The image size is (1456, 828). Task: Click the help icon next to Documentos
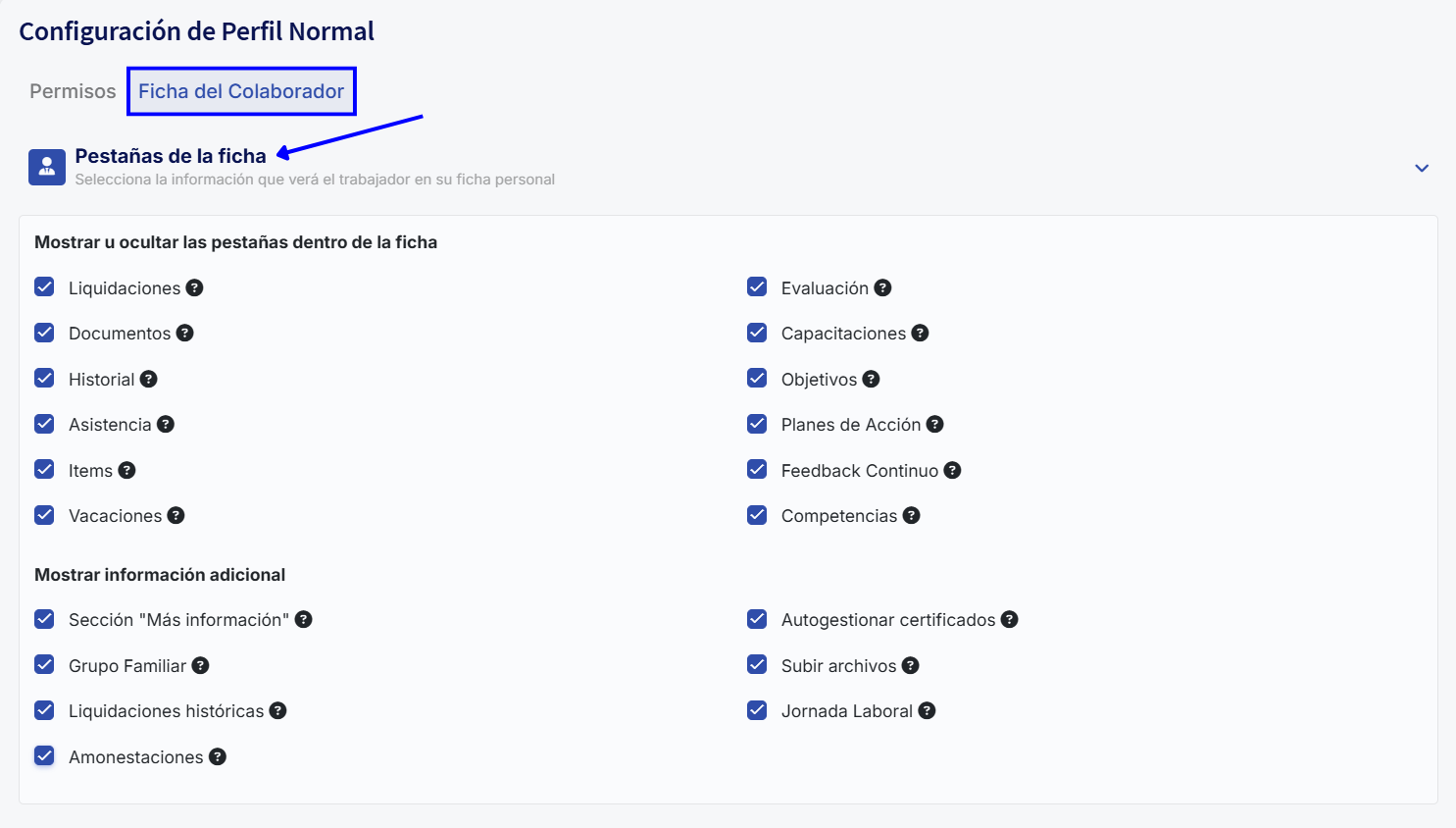click(x=186, y=333)
